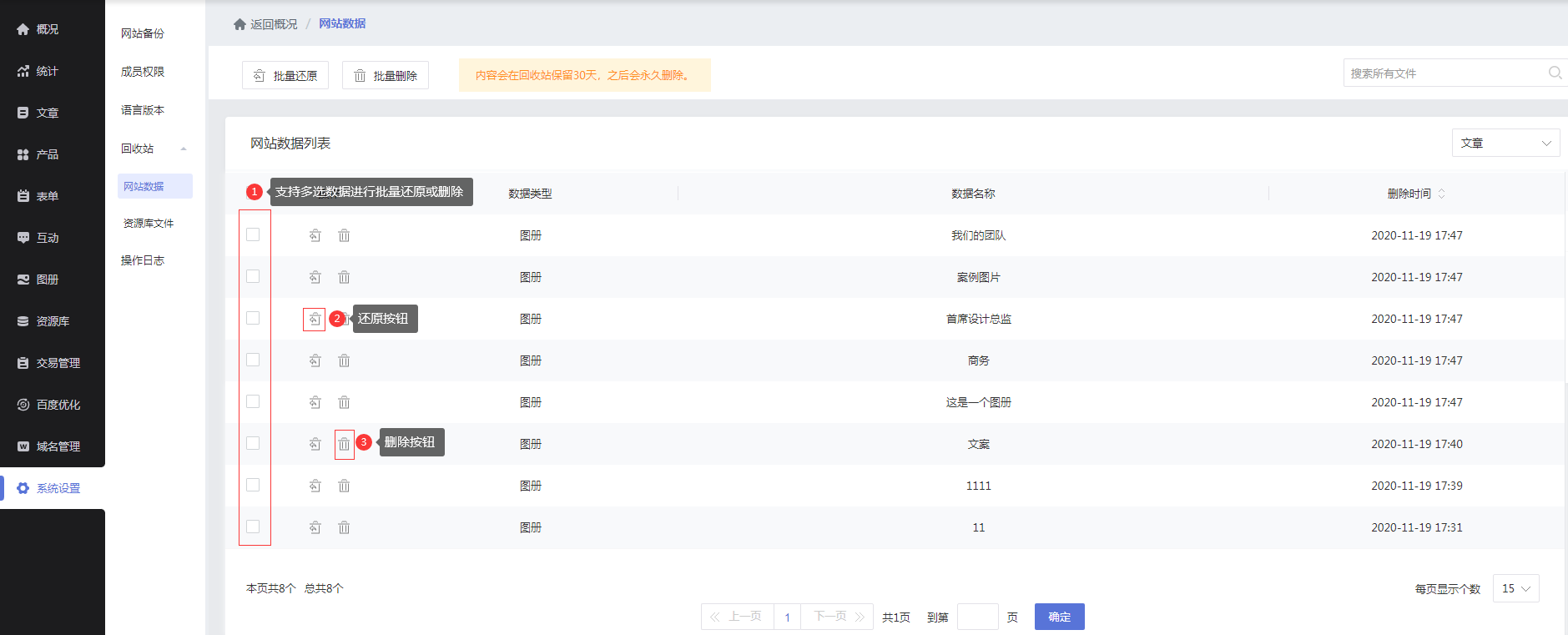The width and height of the screenshot is (1568, 635).
Task: Click 下一页 next page button
Action: (837, 617)
